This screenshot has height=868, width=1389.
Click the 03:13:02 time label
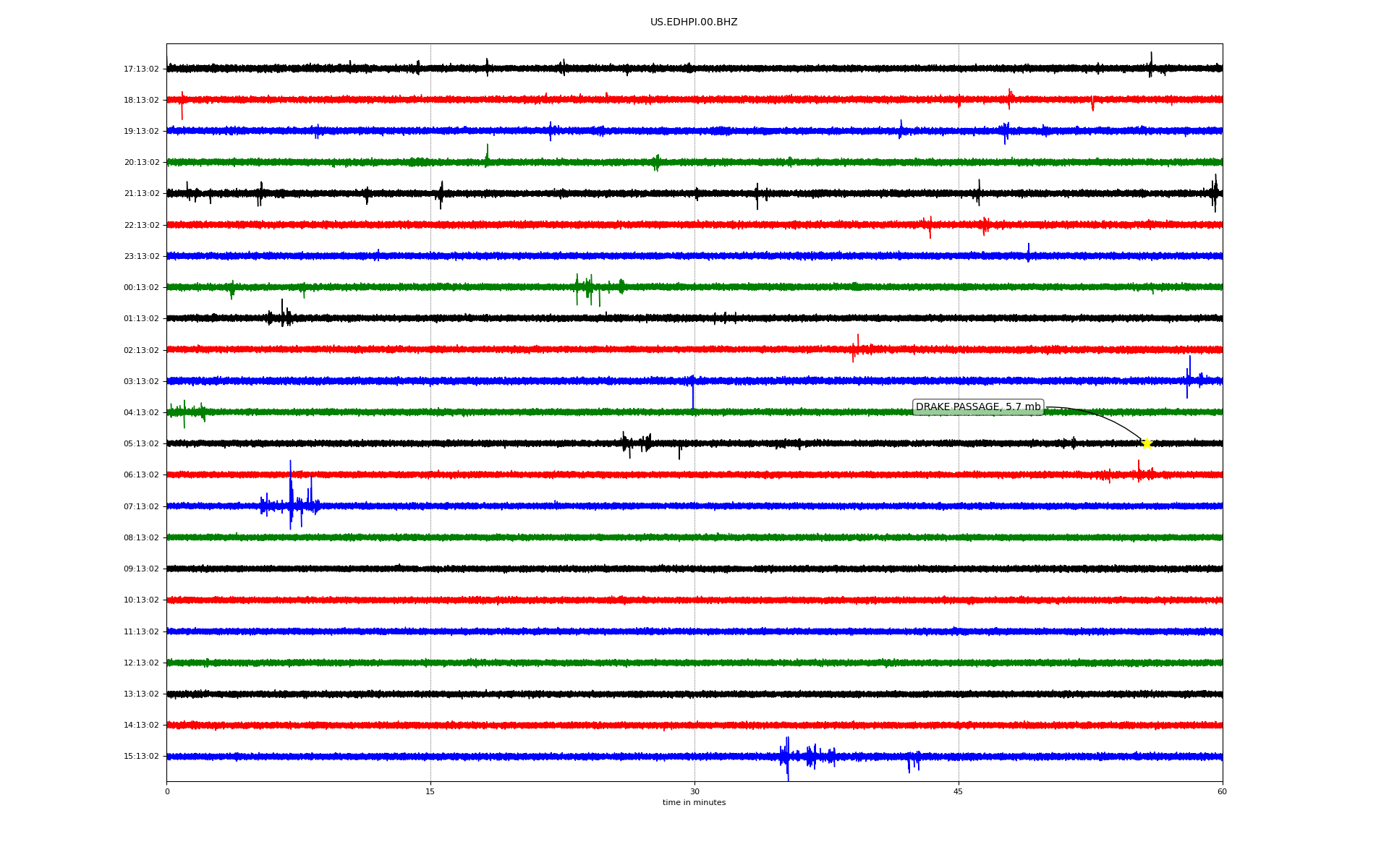click(141, 382)
